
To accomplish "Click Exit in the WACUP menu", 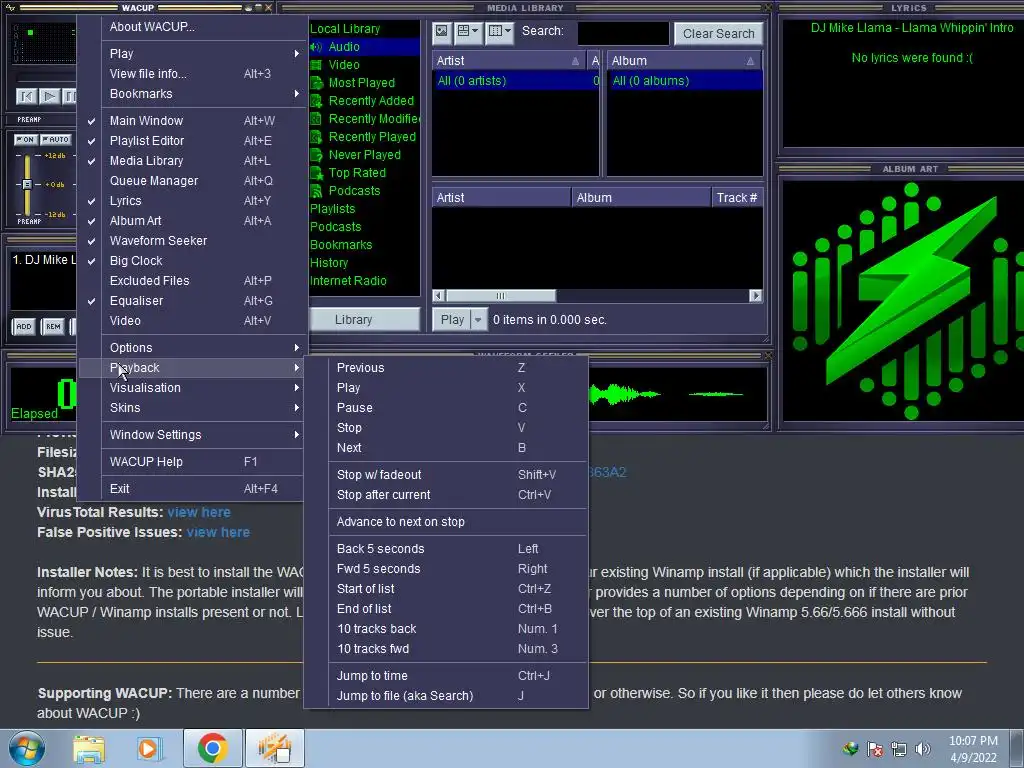I will tap(193, 489).
